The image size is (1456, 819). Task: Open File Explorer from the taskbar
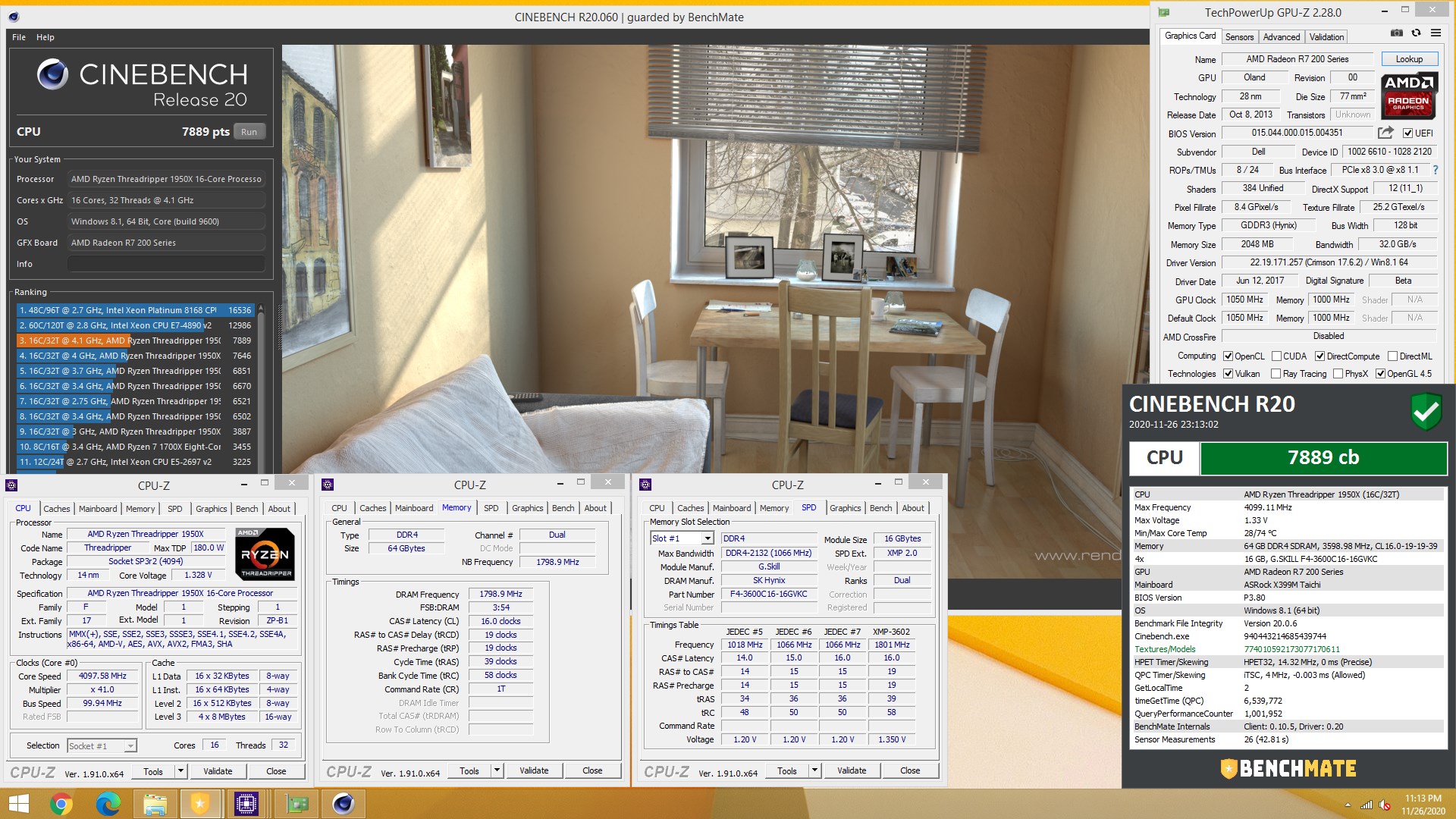tap(155, 804)
